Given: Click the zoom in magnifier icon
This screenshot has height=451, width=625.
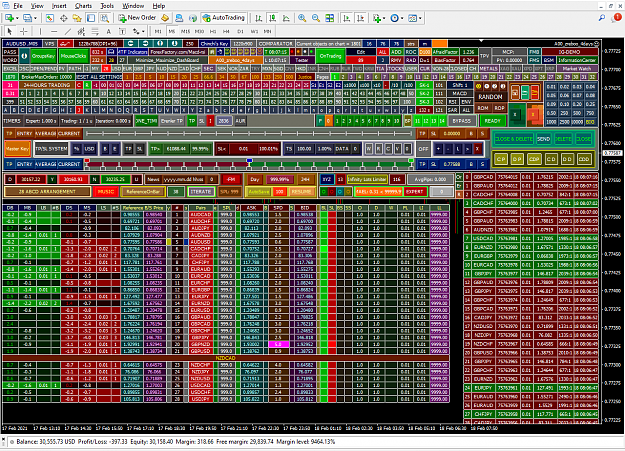Looking at the screenshot, I should tap(302, 18).
